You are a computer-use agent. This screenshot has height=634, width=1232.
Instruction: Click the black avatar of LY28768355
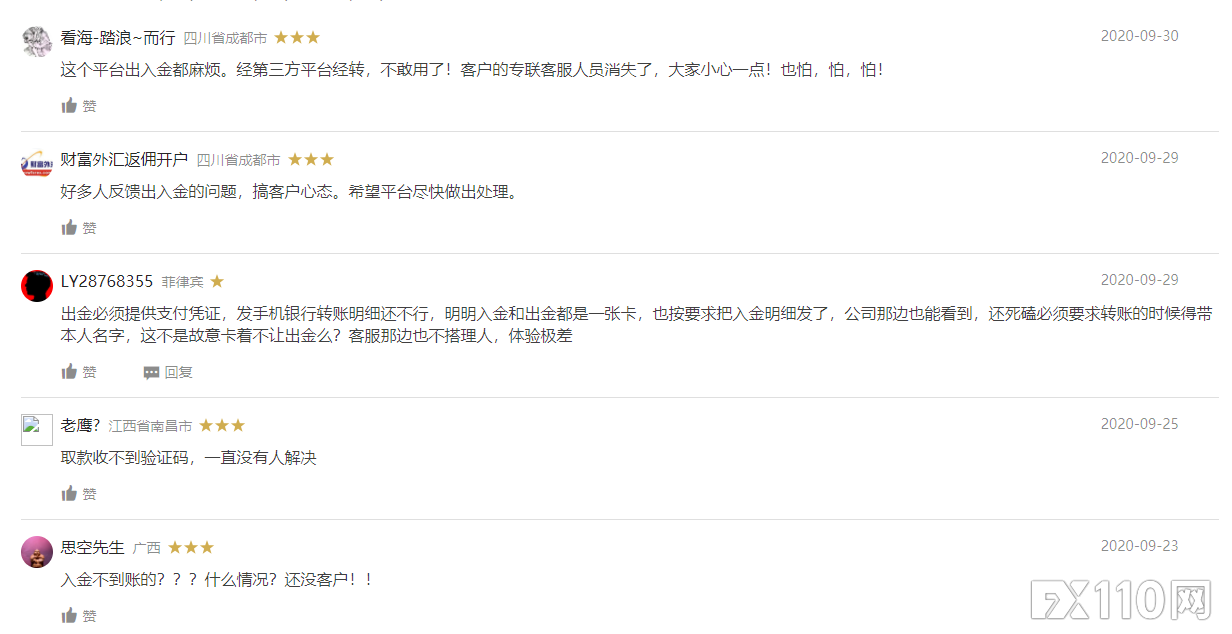[37, 285]
